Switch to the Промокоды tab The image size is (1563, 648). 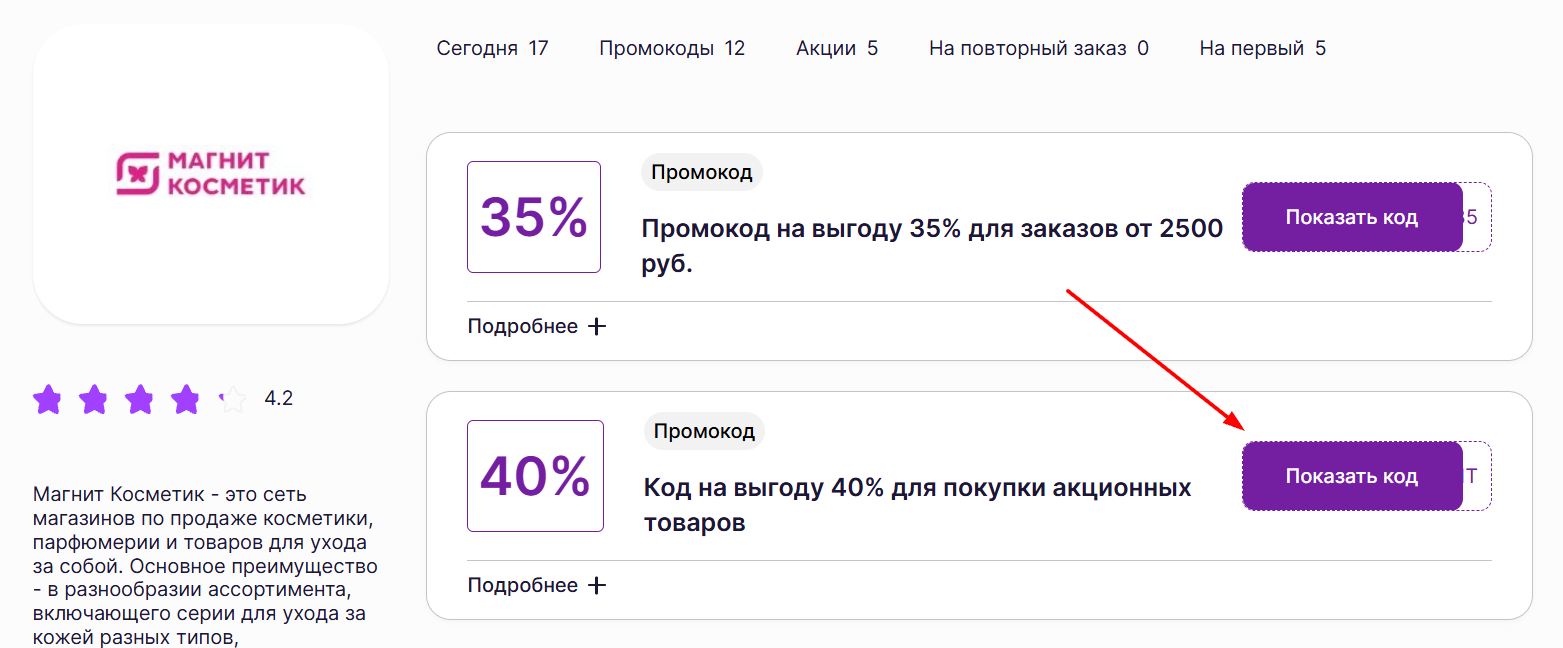point(671,47)
